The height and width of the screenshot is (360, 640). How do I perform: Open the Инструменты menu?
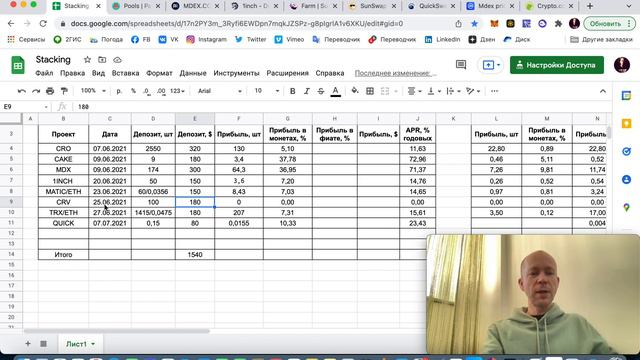pyautogui.click(x=236, y=73)
